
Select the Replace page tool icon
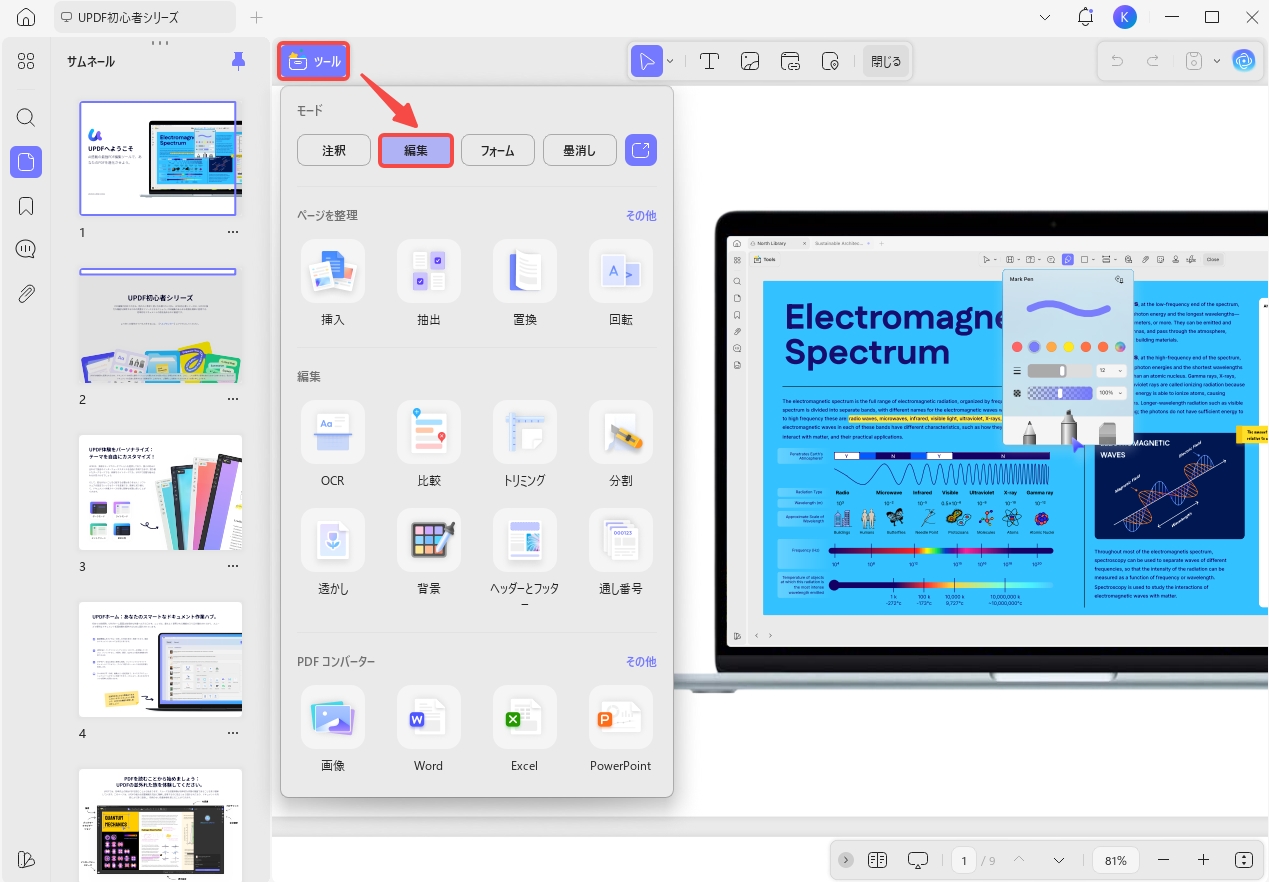click(524, 271)
